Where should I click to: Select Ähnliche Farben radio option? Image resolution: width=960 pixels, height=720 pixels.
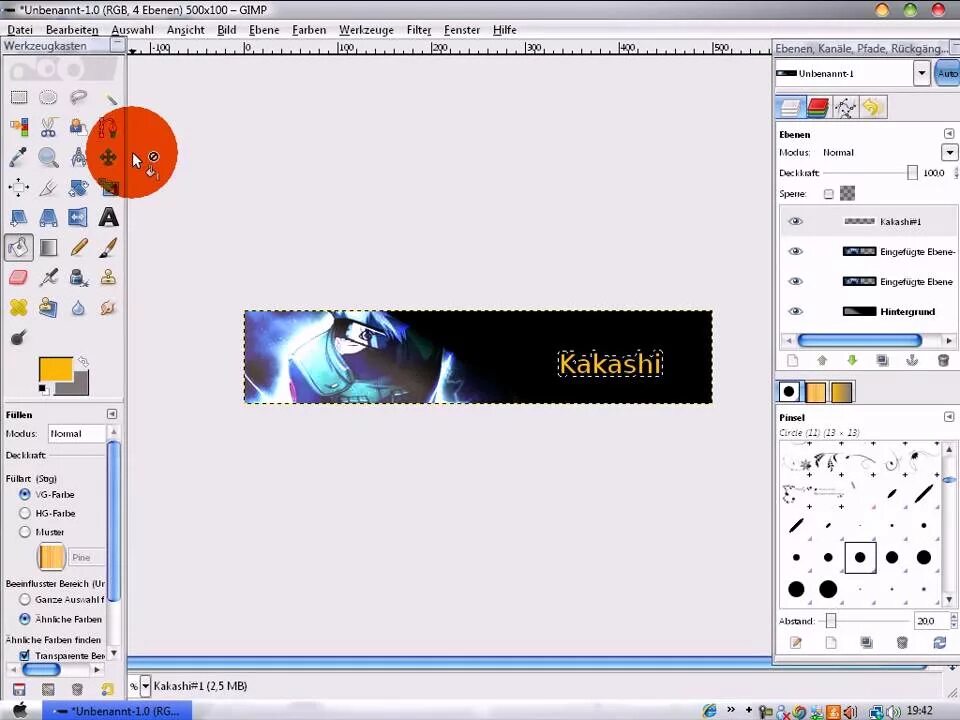[x=24, y=619]
